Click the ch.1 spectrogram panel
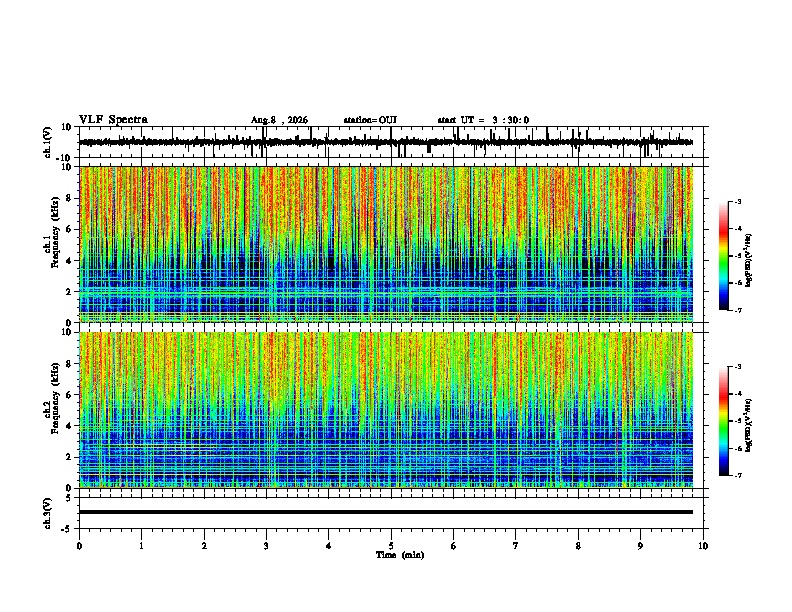 pos(386,244)
